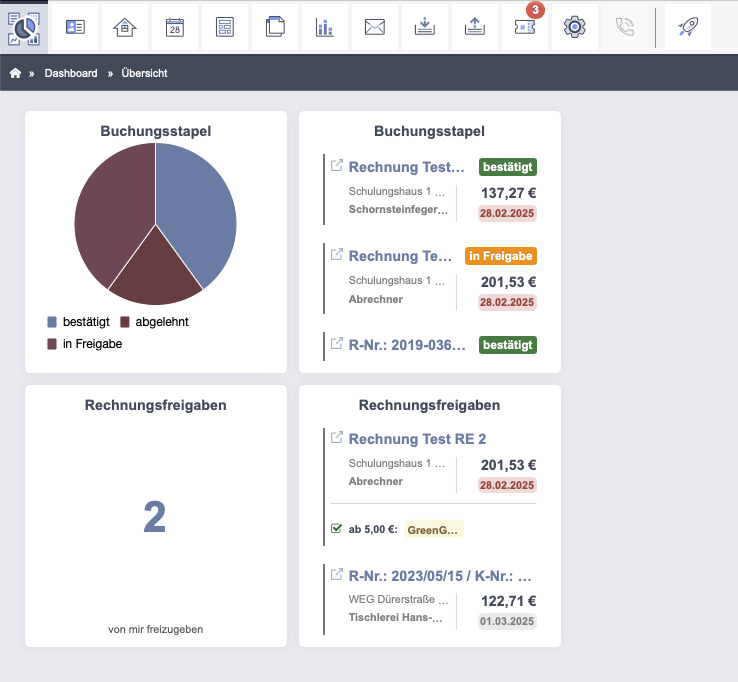This screenshot has width=738, height=682.
Task: Open the ticket icon with badge 3
Action: tap(525, 27)
